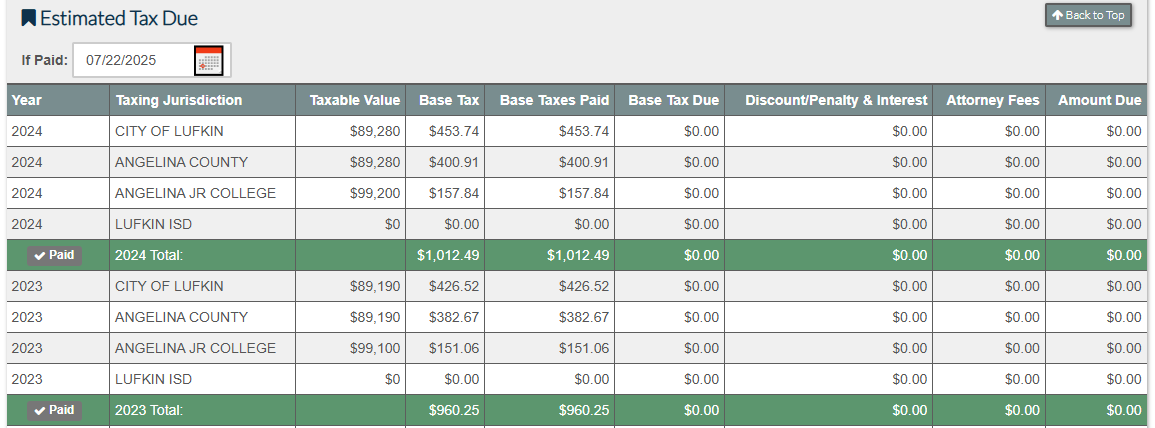Click the bookmark icon beside Estimated Tax Due
The image size is (1155, 428).
[29, 18]
